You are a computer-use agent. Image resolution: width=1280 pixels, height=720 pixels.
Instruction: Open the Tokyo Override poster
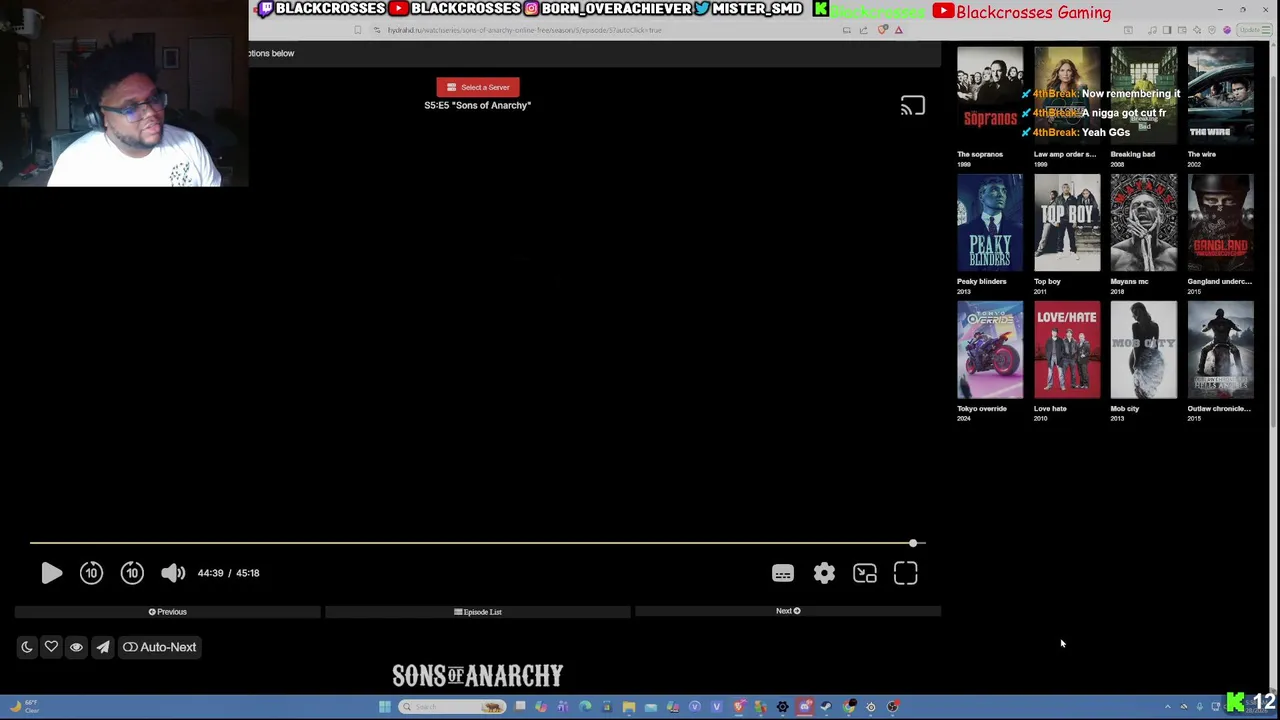point(990,350)
